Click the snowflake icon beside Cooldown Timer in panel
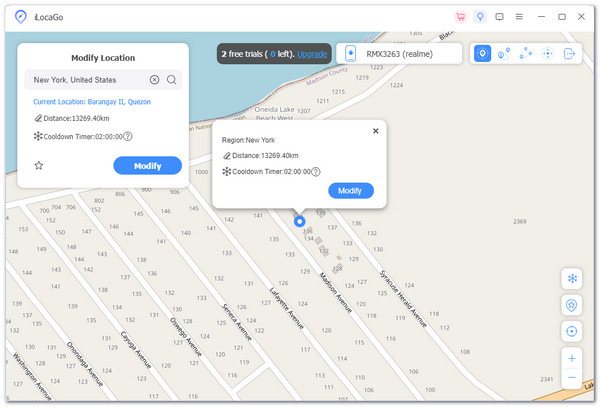This screenshot has width=600, height=407. tap(38, 136)
